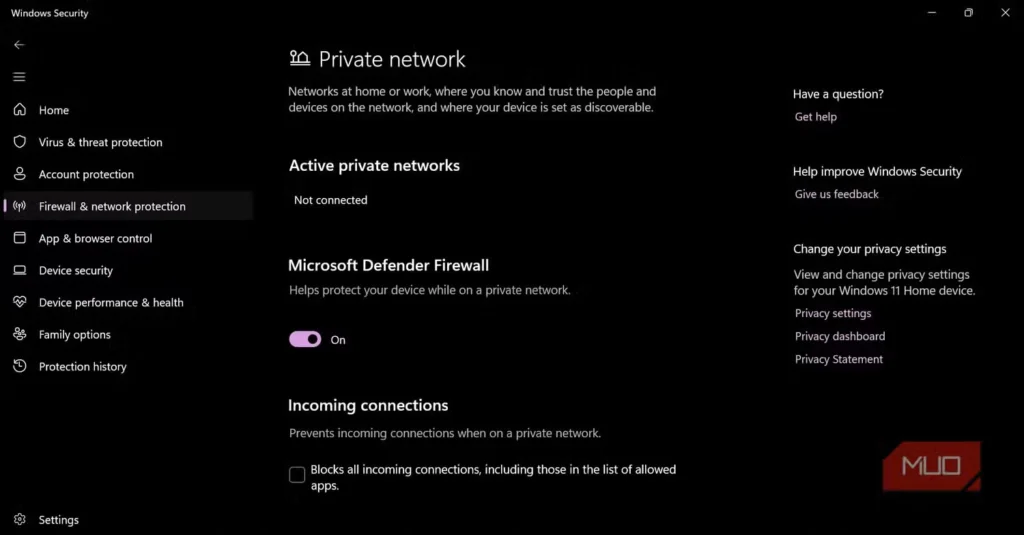This screenshot has height=535, width=1024.
Task: Restore down the Windows Security window
Action: pyautogui.click(x=968, y=13)
